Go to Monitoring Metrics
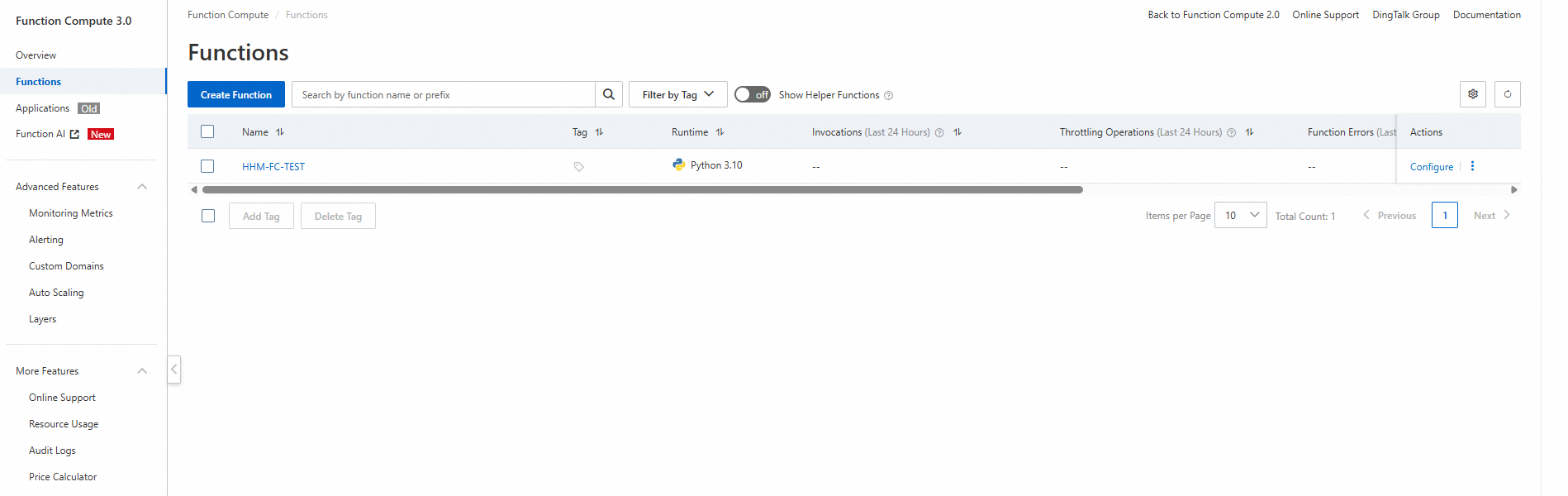The height and width of the screenshot is (496, 1568). point(71,213)
